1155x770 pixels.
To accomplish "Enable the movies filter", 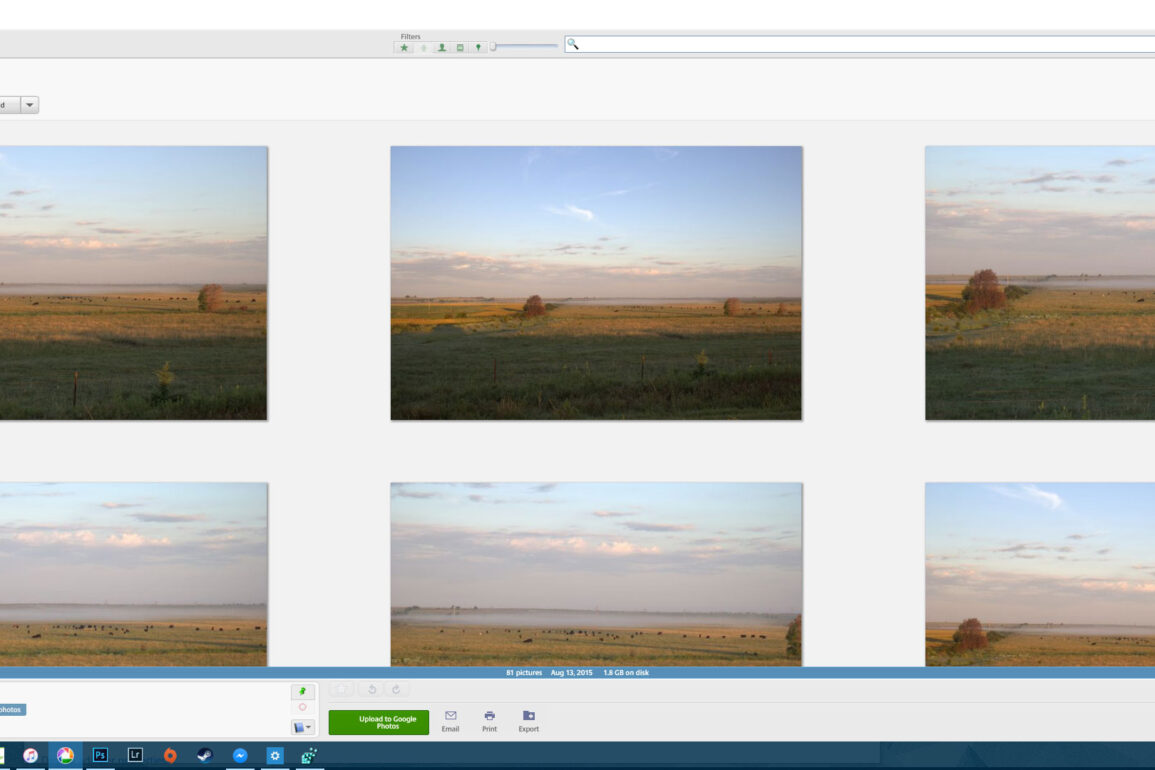I will click(459, 46).
